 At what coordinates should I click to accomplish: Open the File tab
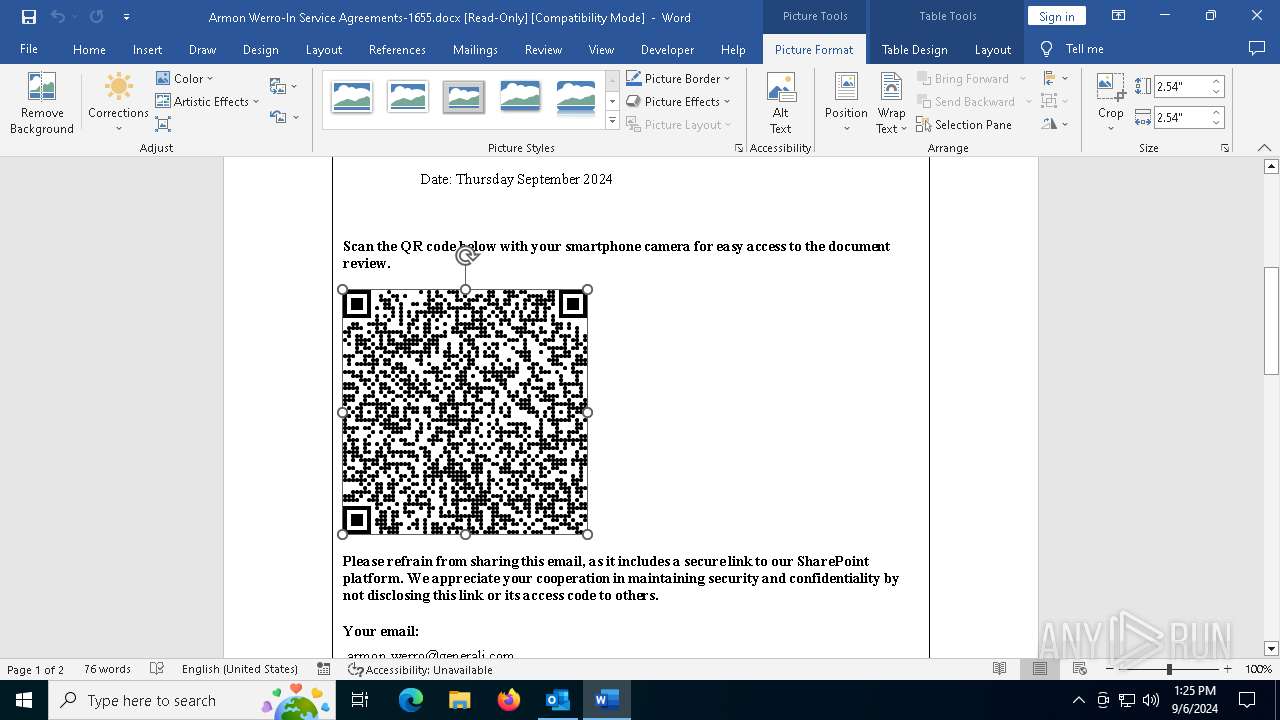point(29,49)
